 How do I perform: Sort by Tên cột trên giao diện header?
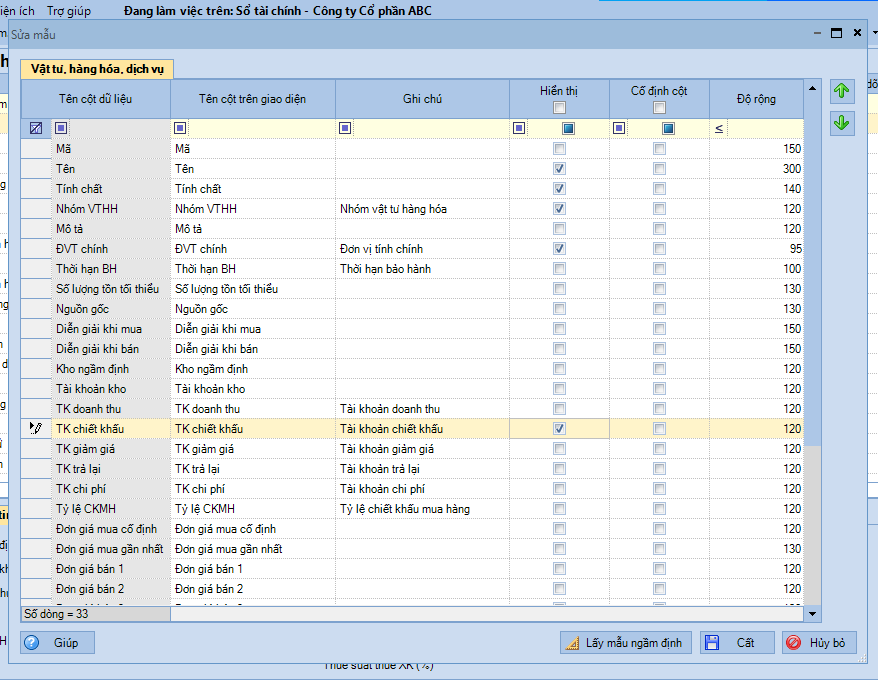click(x=253, y=99)
